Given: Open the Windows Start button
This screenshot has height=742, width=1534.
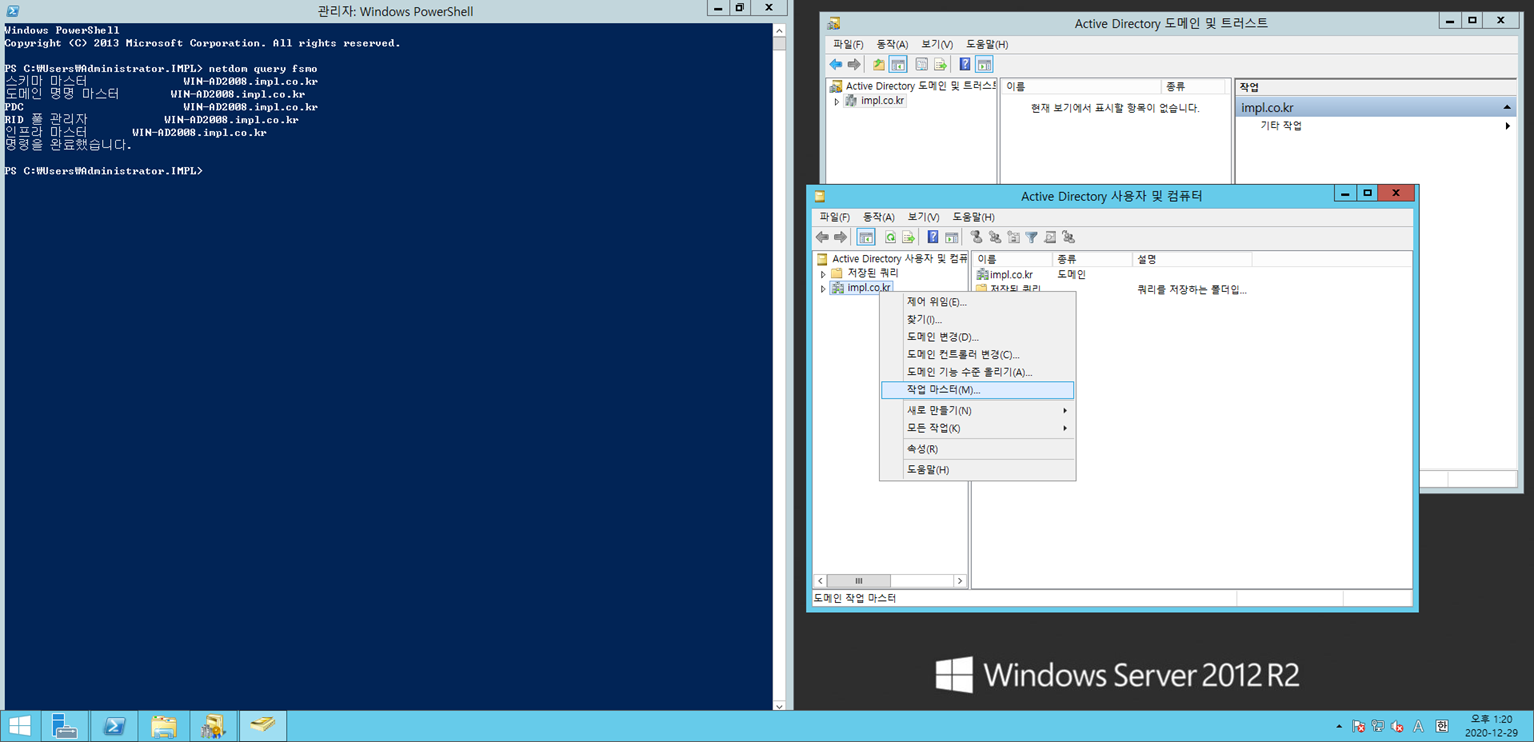Looking at the screenshot, I should (x=19, y=726).
